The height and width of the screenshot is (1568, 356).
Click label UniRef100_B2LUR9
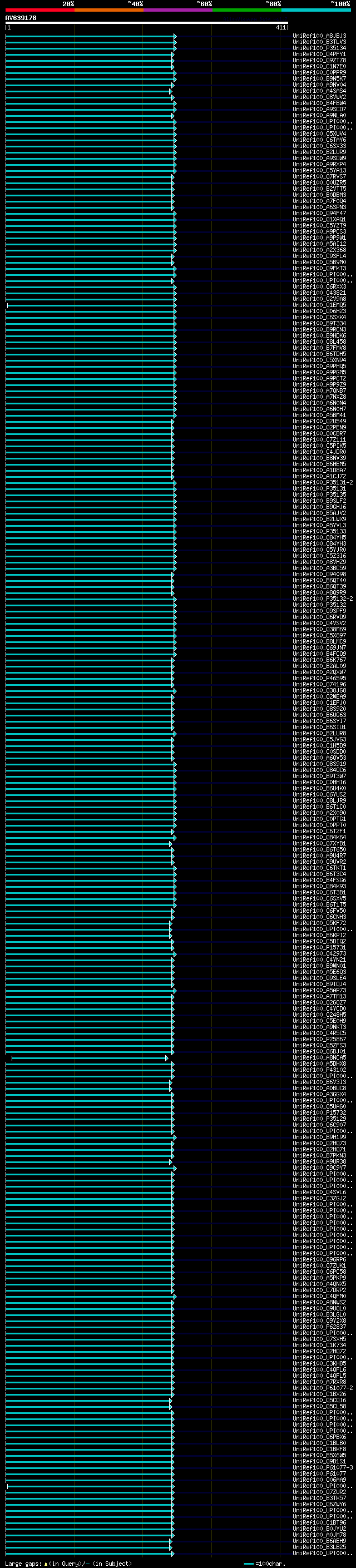pos(319,152)
